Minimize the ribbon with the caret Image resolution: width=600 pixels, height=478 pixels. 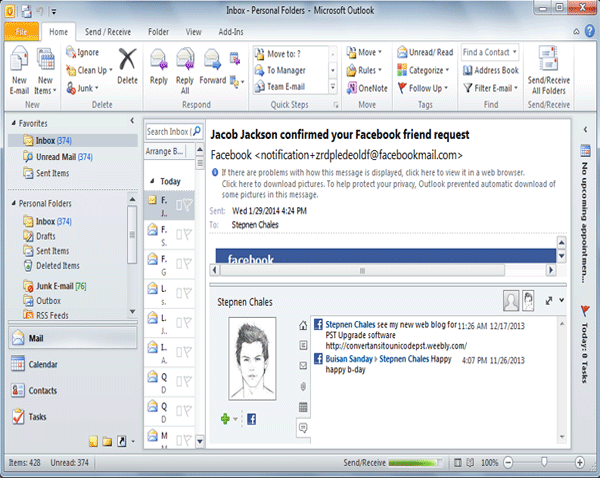point(576,31)
